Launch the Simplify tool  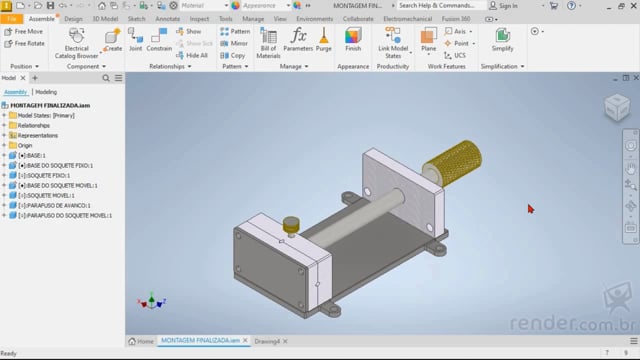point(502,40)
